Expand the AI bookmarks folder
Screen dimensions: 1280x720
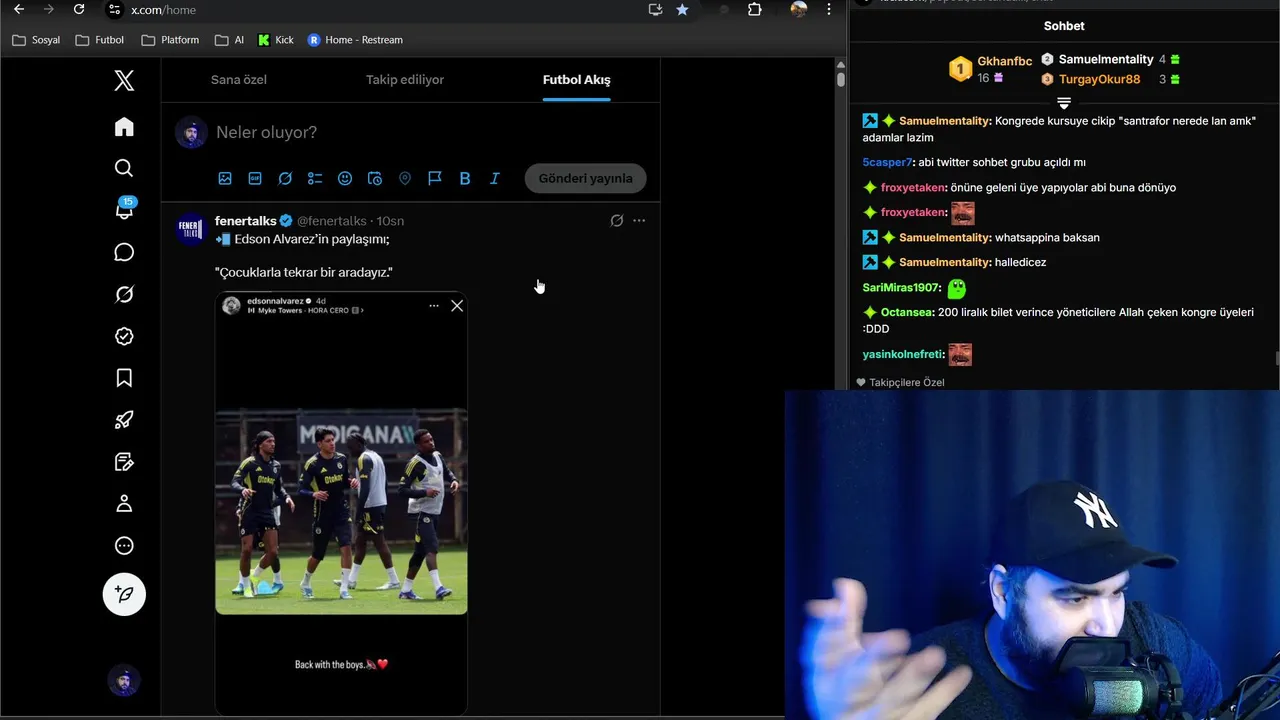point(229,40)
